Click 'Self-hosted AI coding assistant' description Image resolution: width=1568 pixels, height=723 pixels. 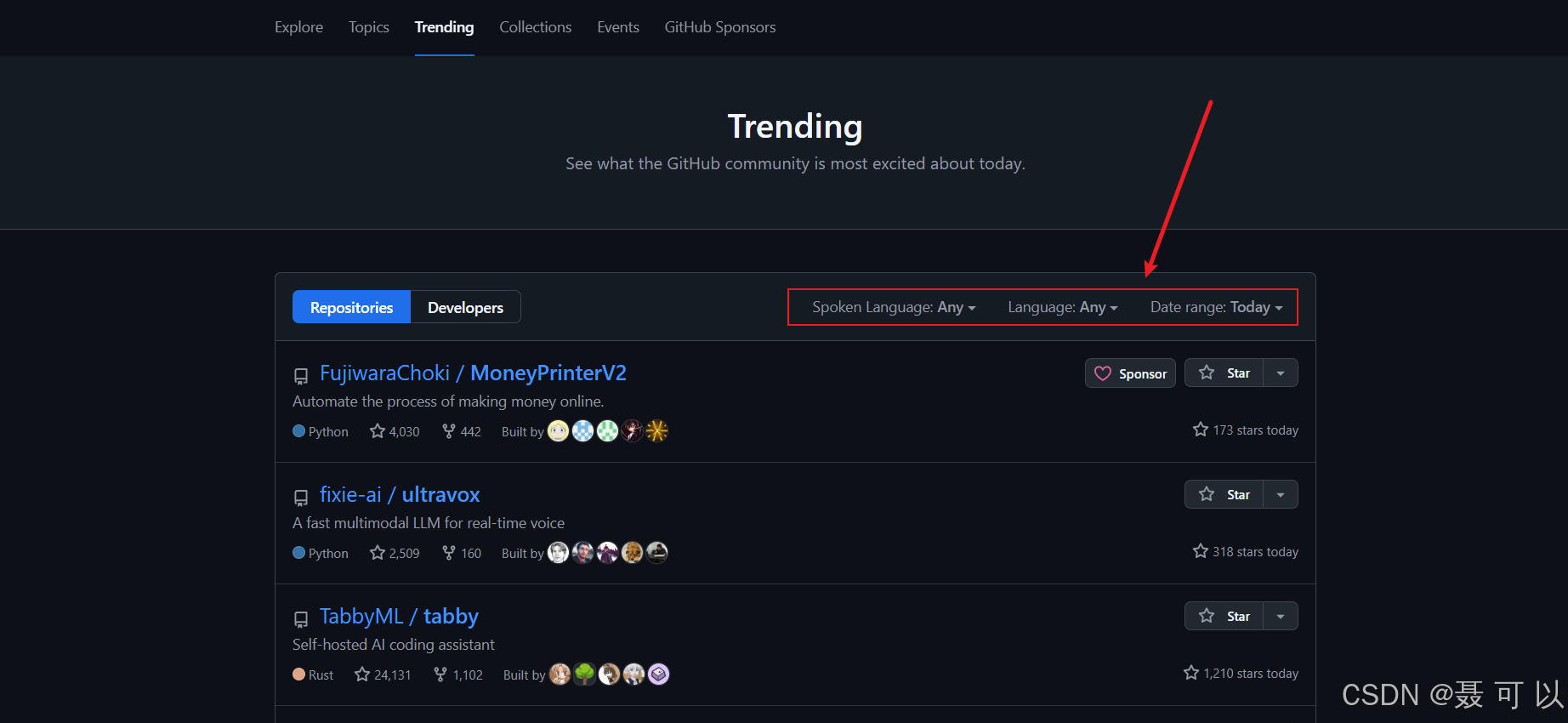(x=394, y=645)
